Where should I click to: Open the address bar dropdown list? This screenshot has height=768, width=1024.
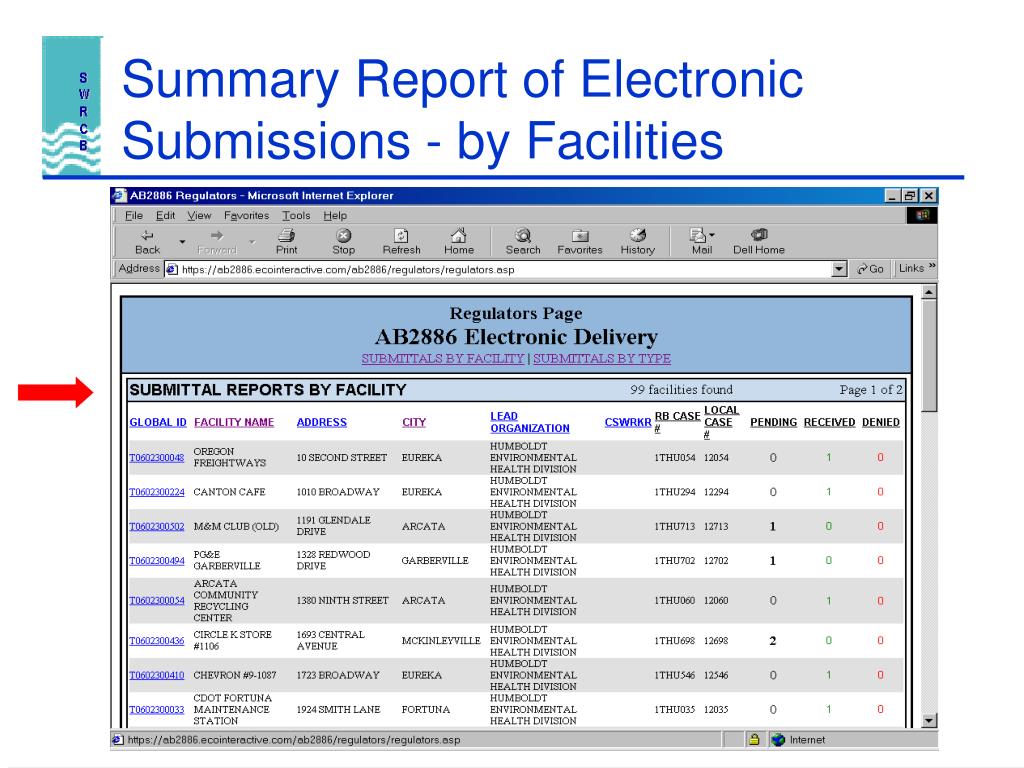pos(839,269)
